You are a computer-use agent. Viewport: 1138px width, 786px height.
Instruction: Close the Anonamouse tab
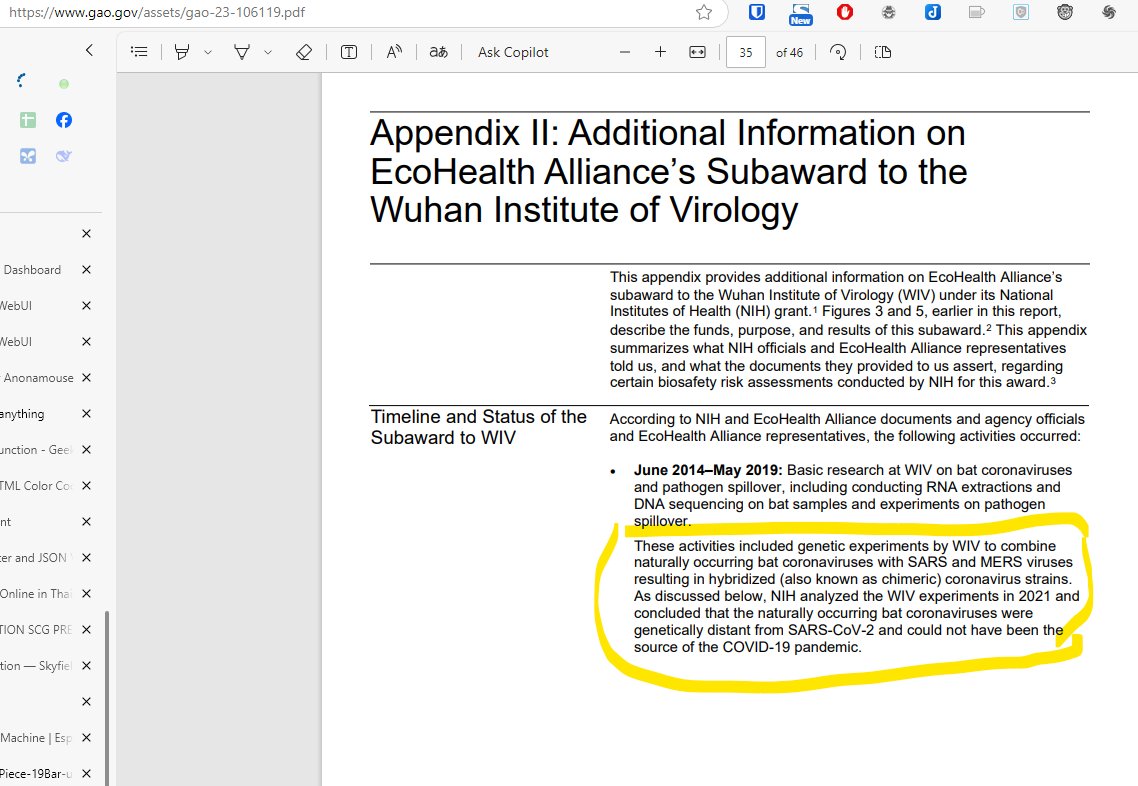86,378
